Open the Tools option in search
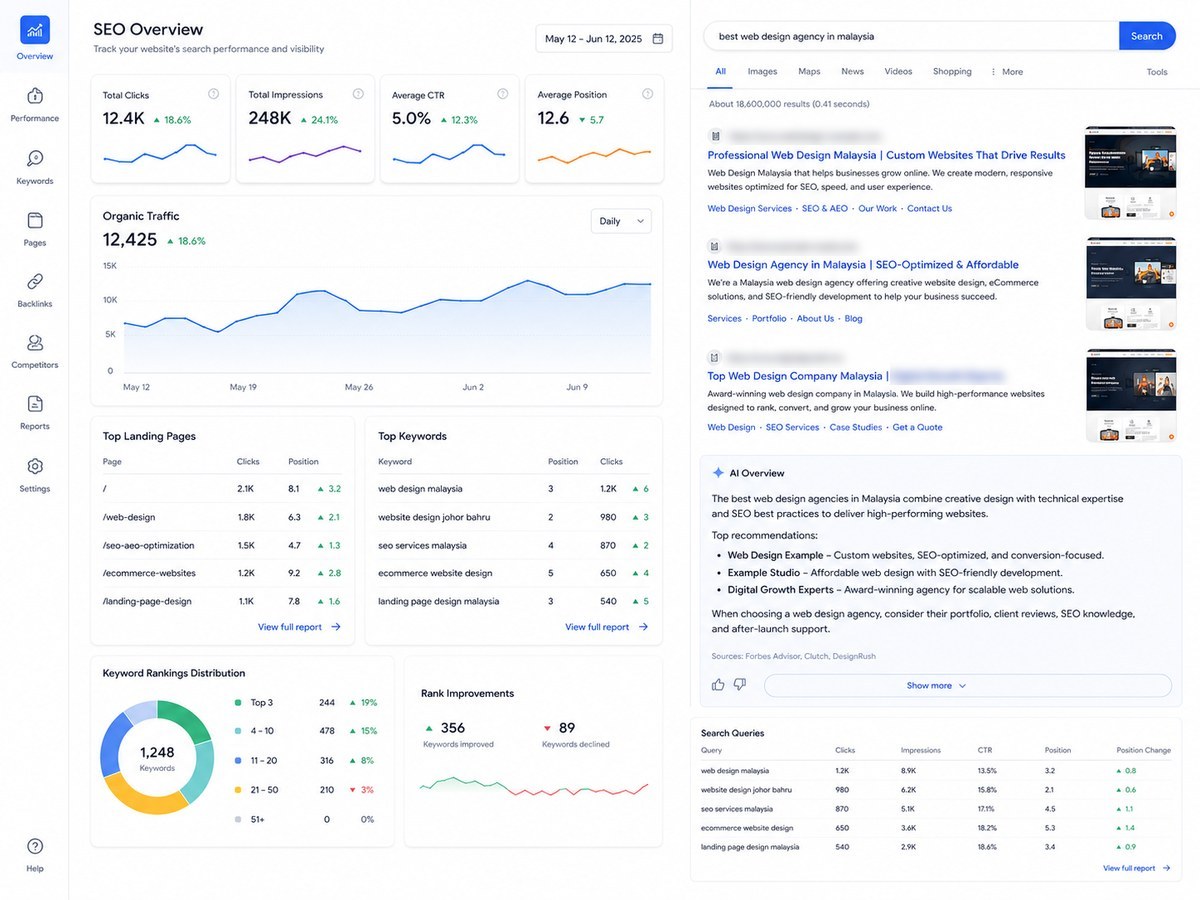Viewport: 1200px width, 900px height. [x=1157, y=72]
